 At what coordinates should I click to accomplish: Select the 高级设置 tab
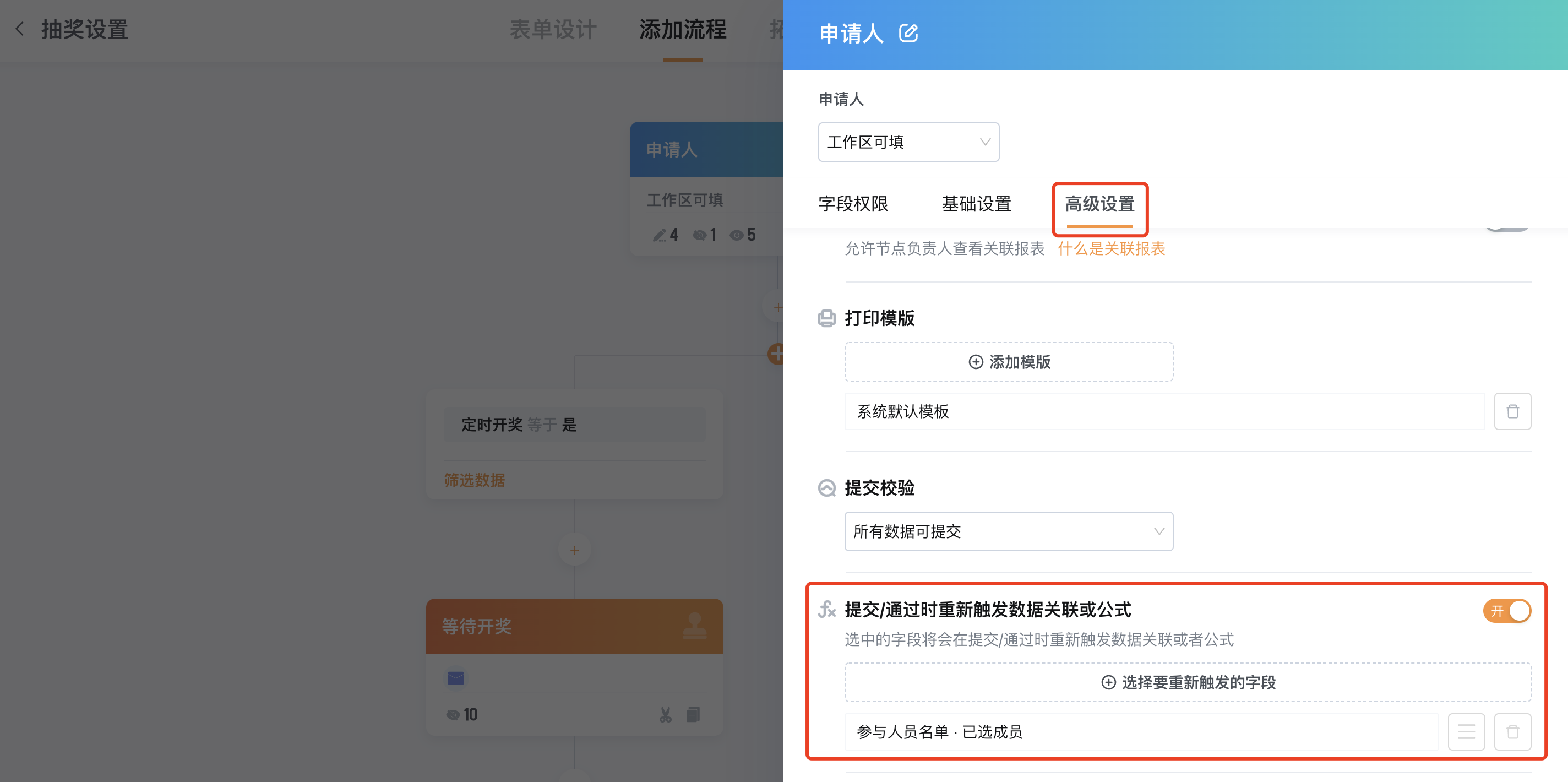click(x=1099, y=204)
